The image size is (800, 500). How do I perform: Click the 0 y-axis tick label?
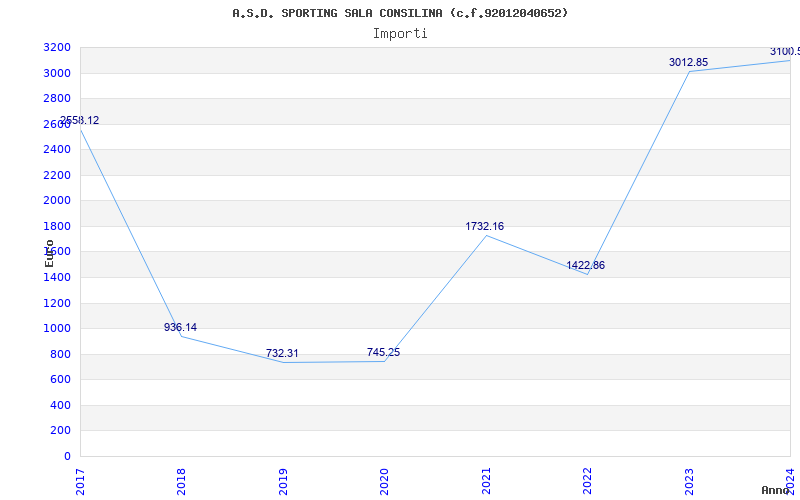[68, 457]
